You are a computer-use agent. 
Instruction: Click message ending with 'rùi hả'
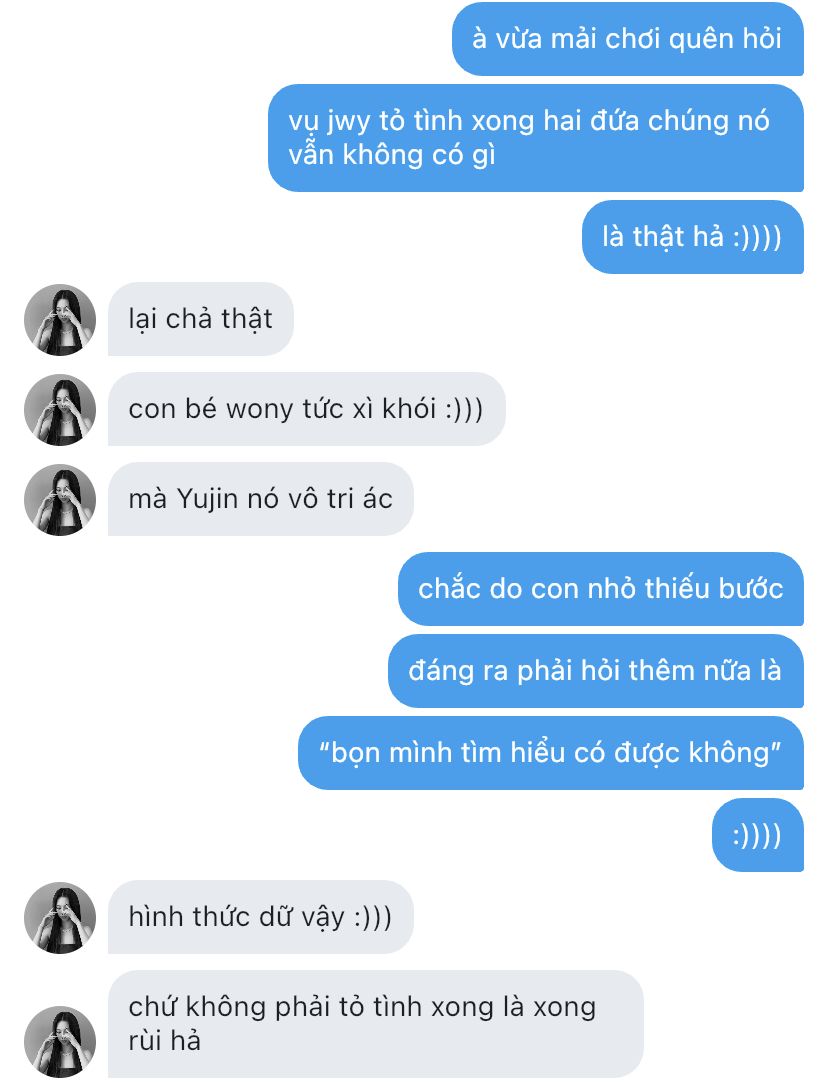click(376, 1024)
